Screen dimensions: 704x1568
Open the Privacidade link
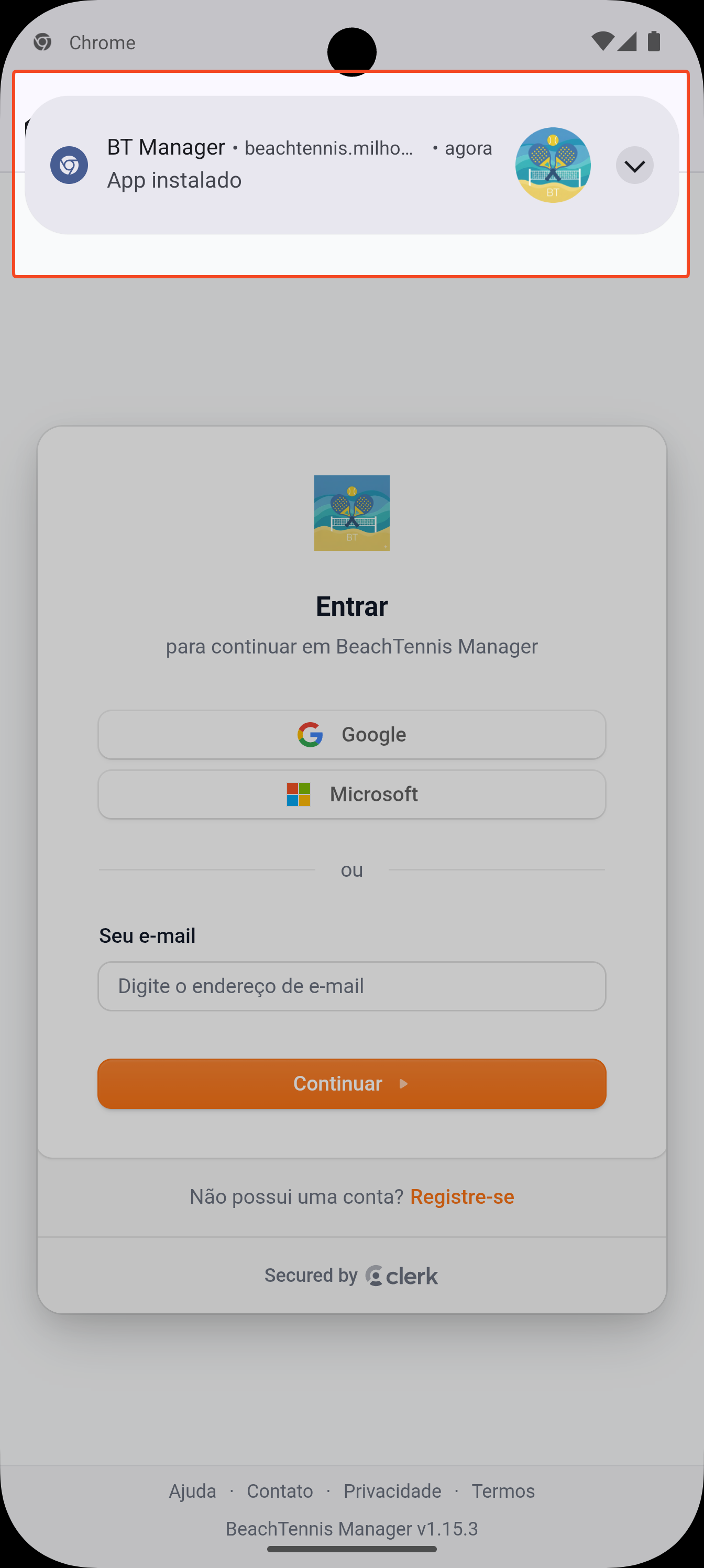tap(392, 1490)
